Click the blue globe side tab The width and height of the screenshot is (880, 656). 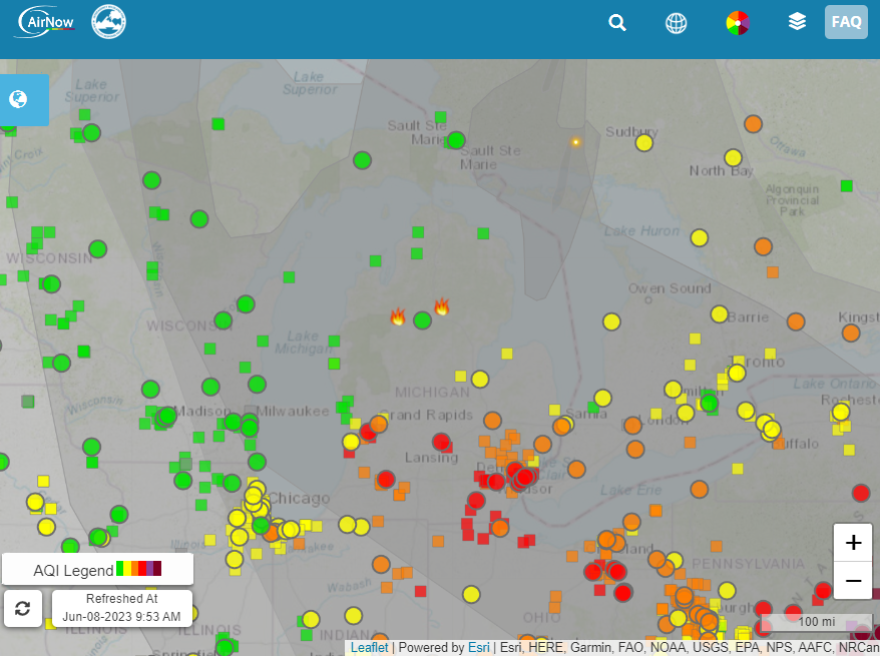click(x=24, y=100)
